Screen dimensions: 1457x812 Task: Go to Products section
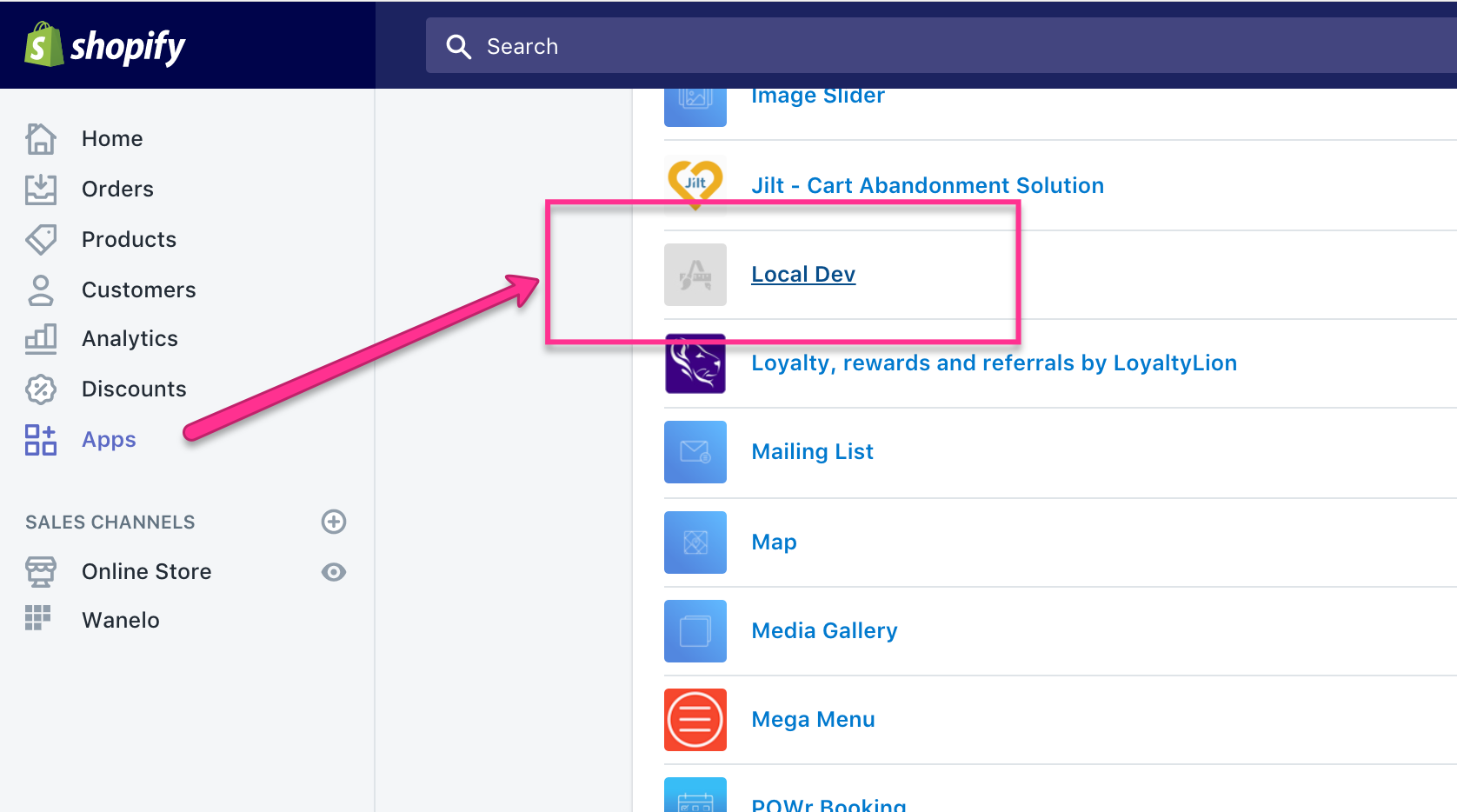[x=129, y=239]
